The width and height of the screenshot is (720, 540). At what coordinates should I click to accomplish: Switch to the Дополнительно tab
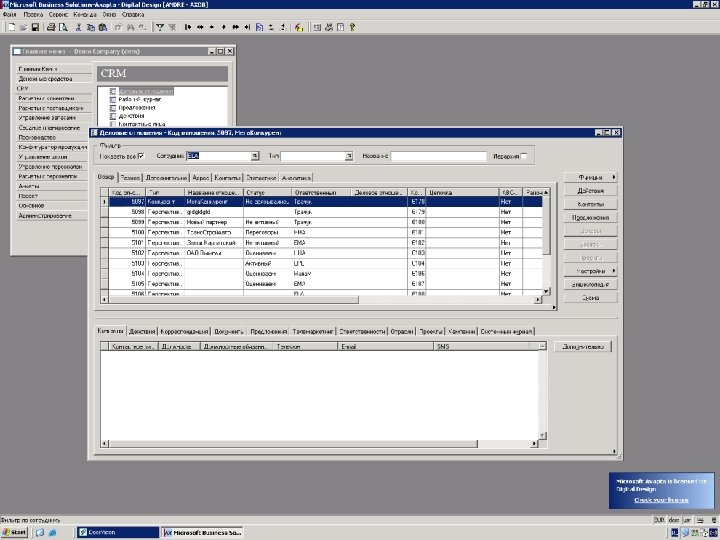point(166,178)
